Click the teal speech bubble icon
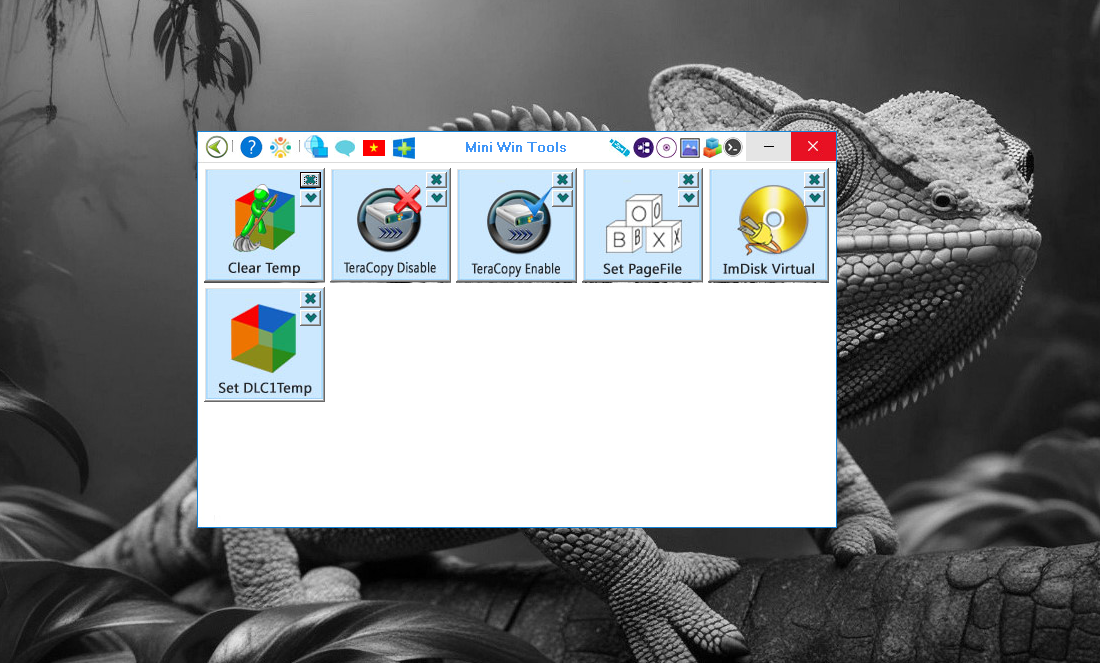This screenshot has width=1100, height=663. click(x=345, y=148)
